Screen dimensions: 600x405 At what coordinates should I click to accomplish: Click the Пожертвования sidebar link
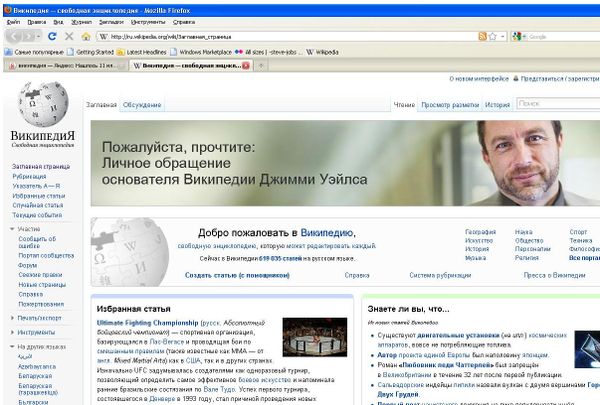(x=41, y=304)
